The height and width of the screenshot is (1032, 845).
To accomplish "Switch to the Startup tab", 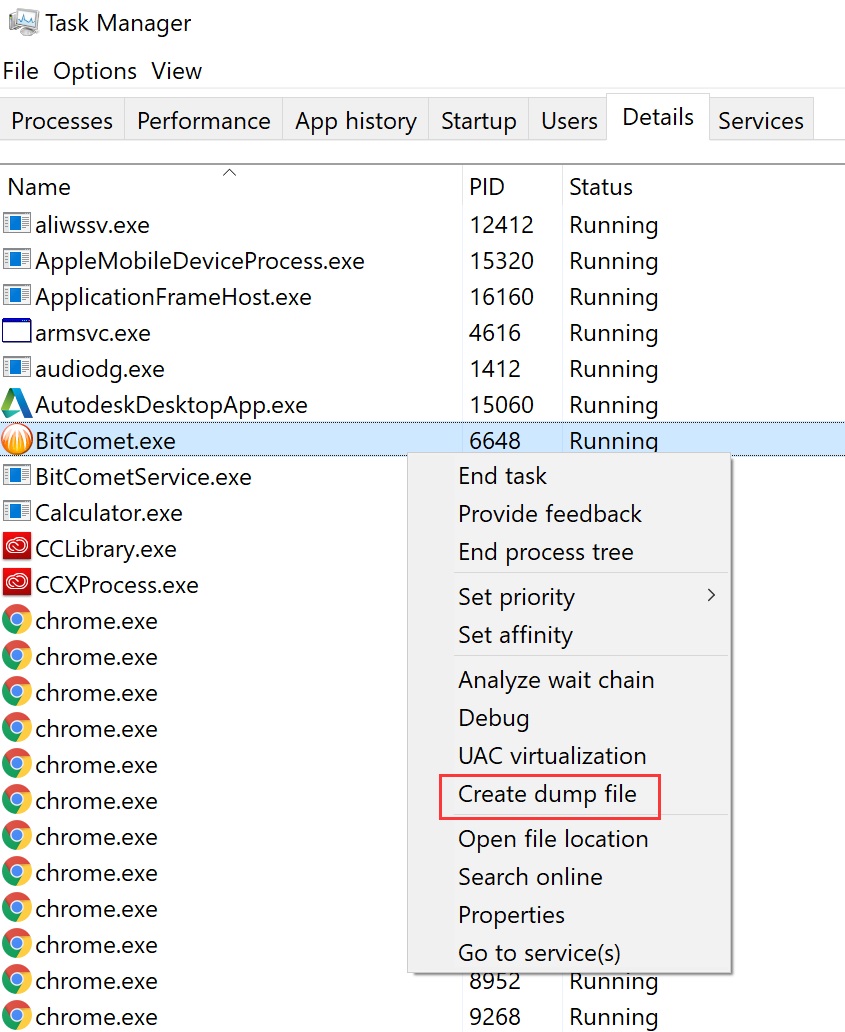I will coord(478,120).
